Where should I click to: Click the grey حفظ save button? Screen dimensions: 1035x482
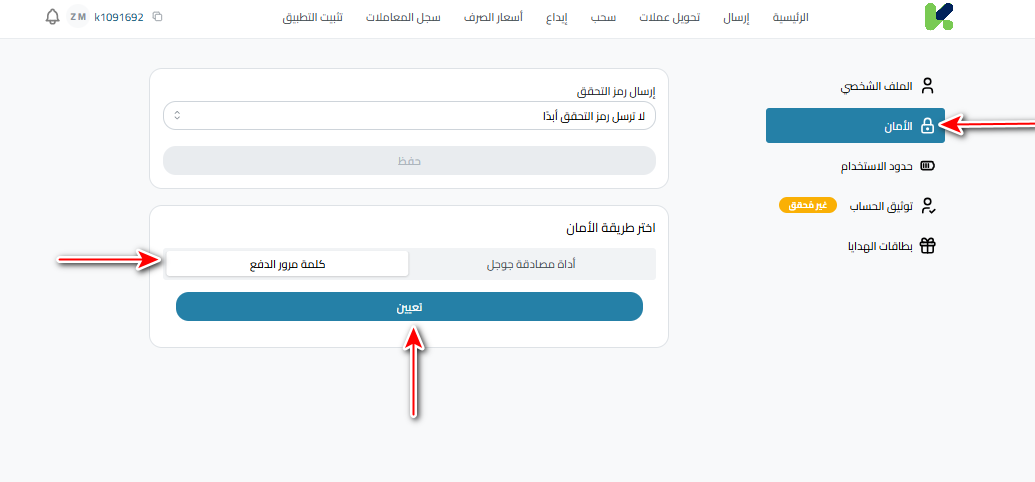[x=409, y=160]
